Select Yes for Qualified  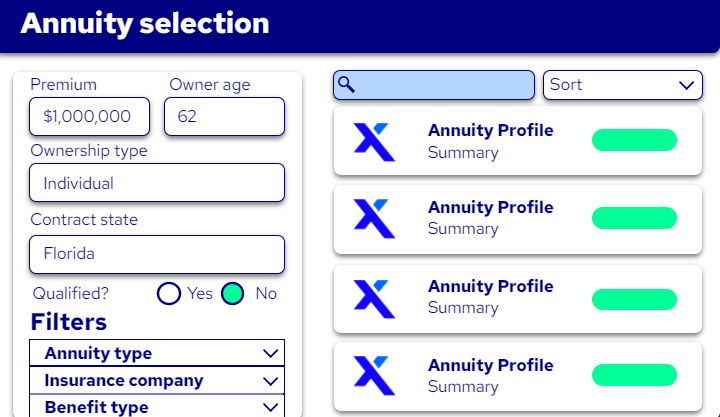(169, 293)
